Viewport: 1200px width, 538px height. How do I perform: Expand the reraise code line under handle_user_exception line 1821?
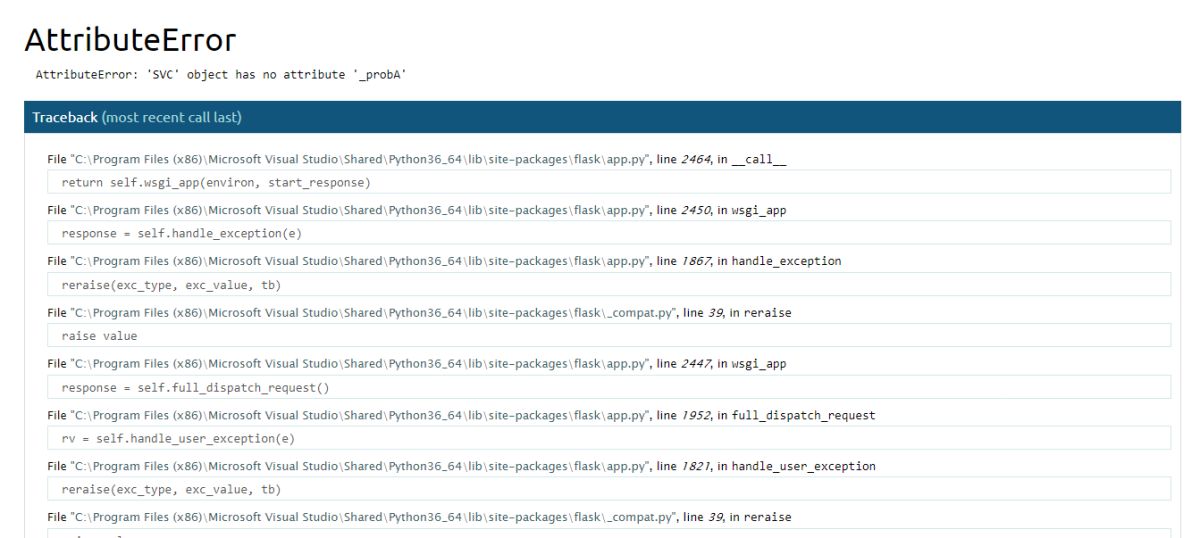pos(609,489)
